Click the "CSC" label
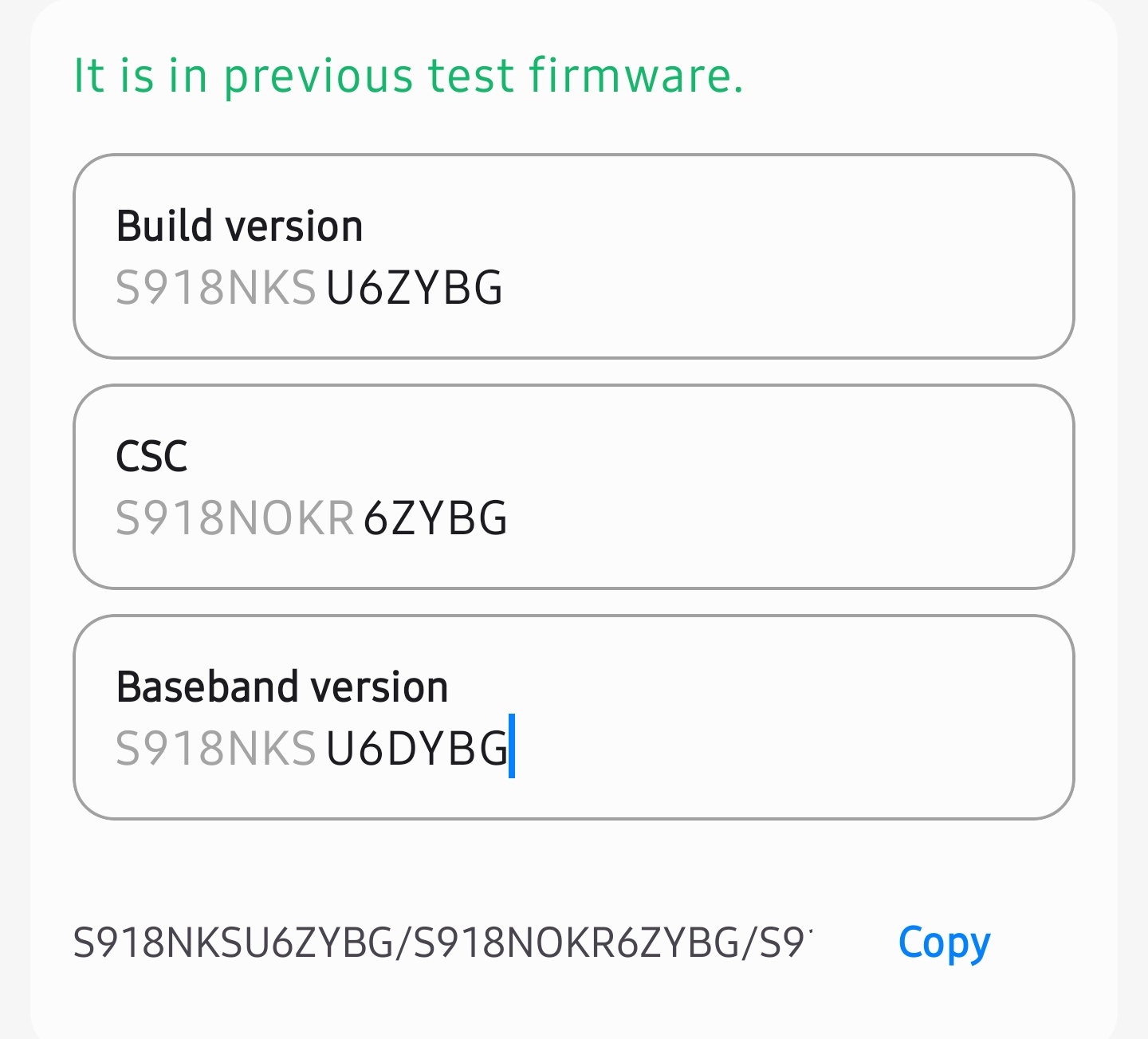Screen dimensions: 1148x1039 pos(151,457)
